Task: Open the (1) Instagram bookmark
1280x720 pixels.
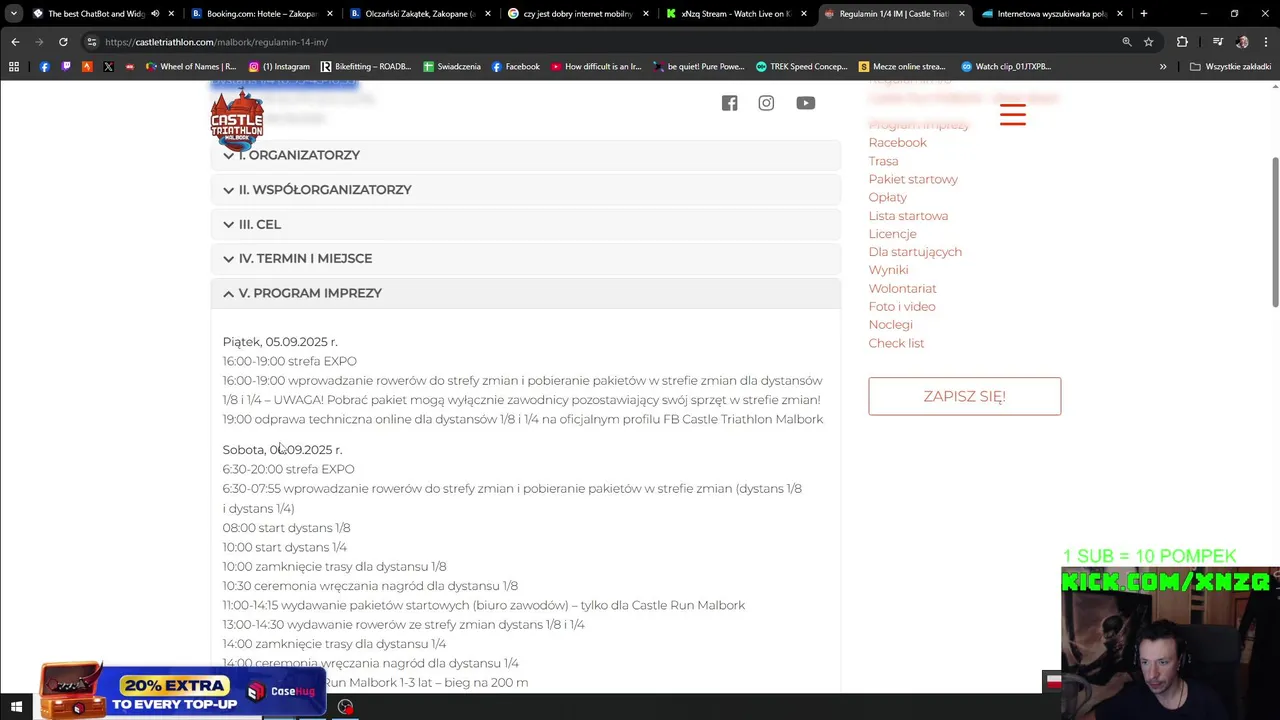Action: (x=279, y=66)
